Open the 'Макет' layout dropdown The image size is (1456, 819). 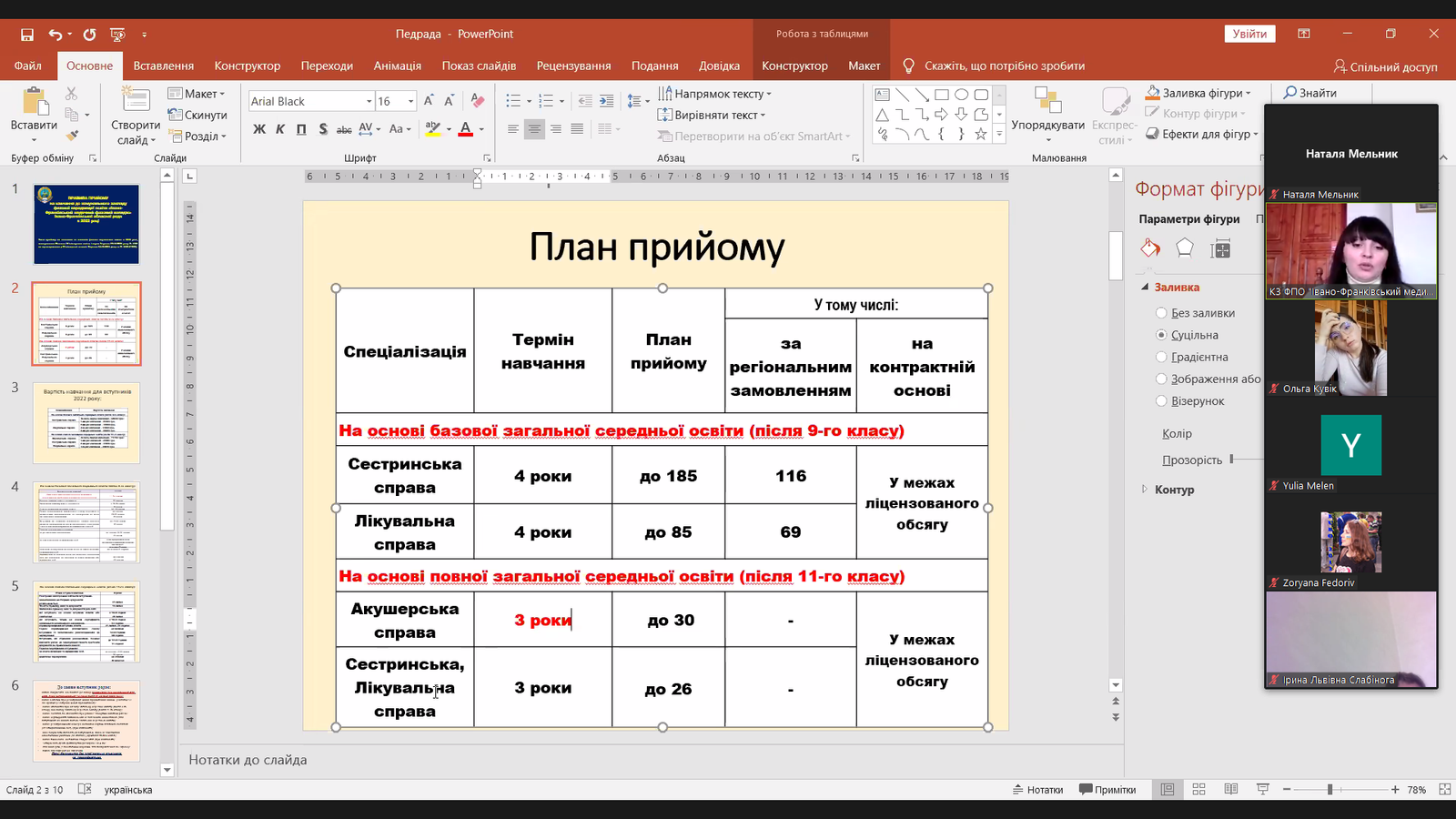[197, 94]
